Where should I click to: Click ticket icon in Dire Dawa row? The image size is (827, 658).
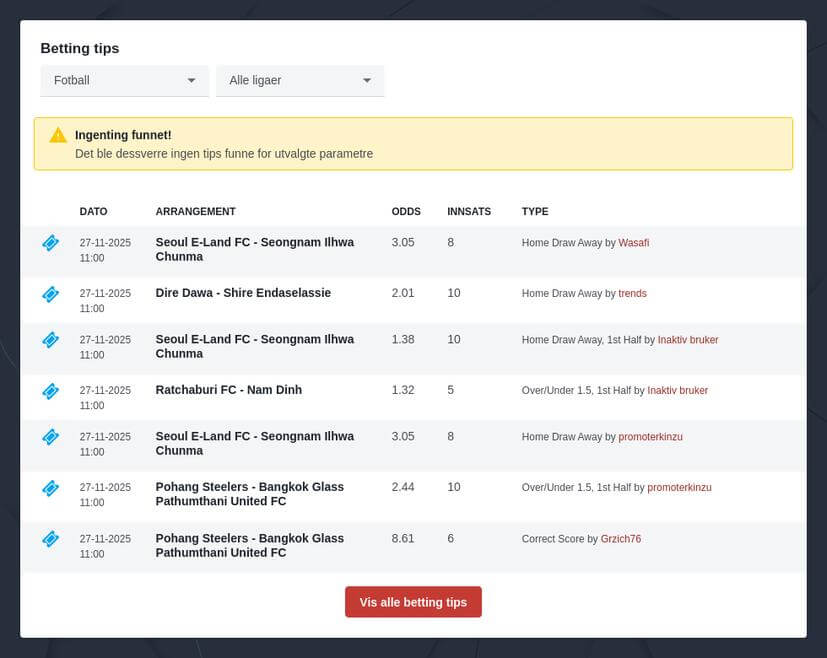tap(50, 294)
